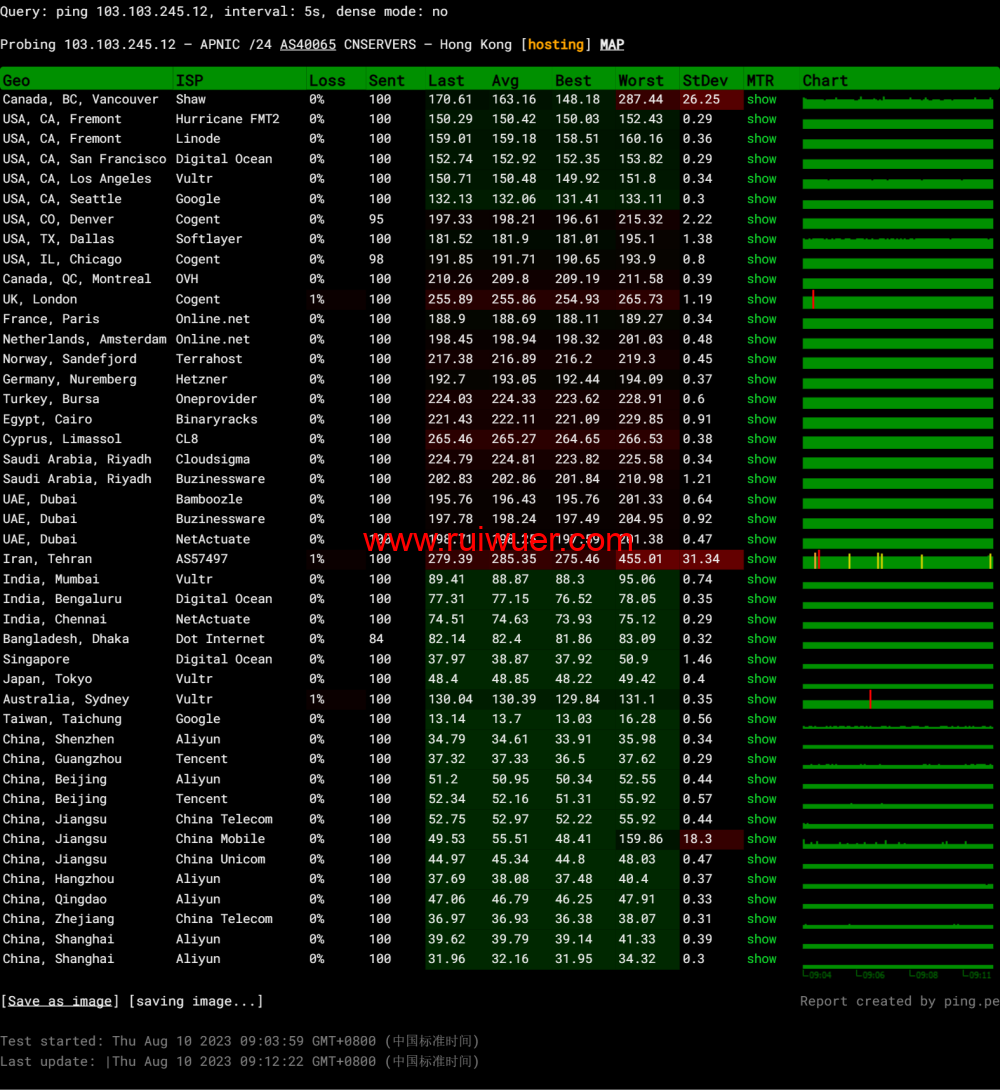This screenshot has width=1000, height=1090.
Task: Show MTR for UK, London Cogent row
Action: tap(761, 299)
